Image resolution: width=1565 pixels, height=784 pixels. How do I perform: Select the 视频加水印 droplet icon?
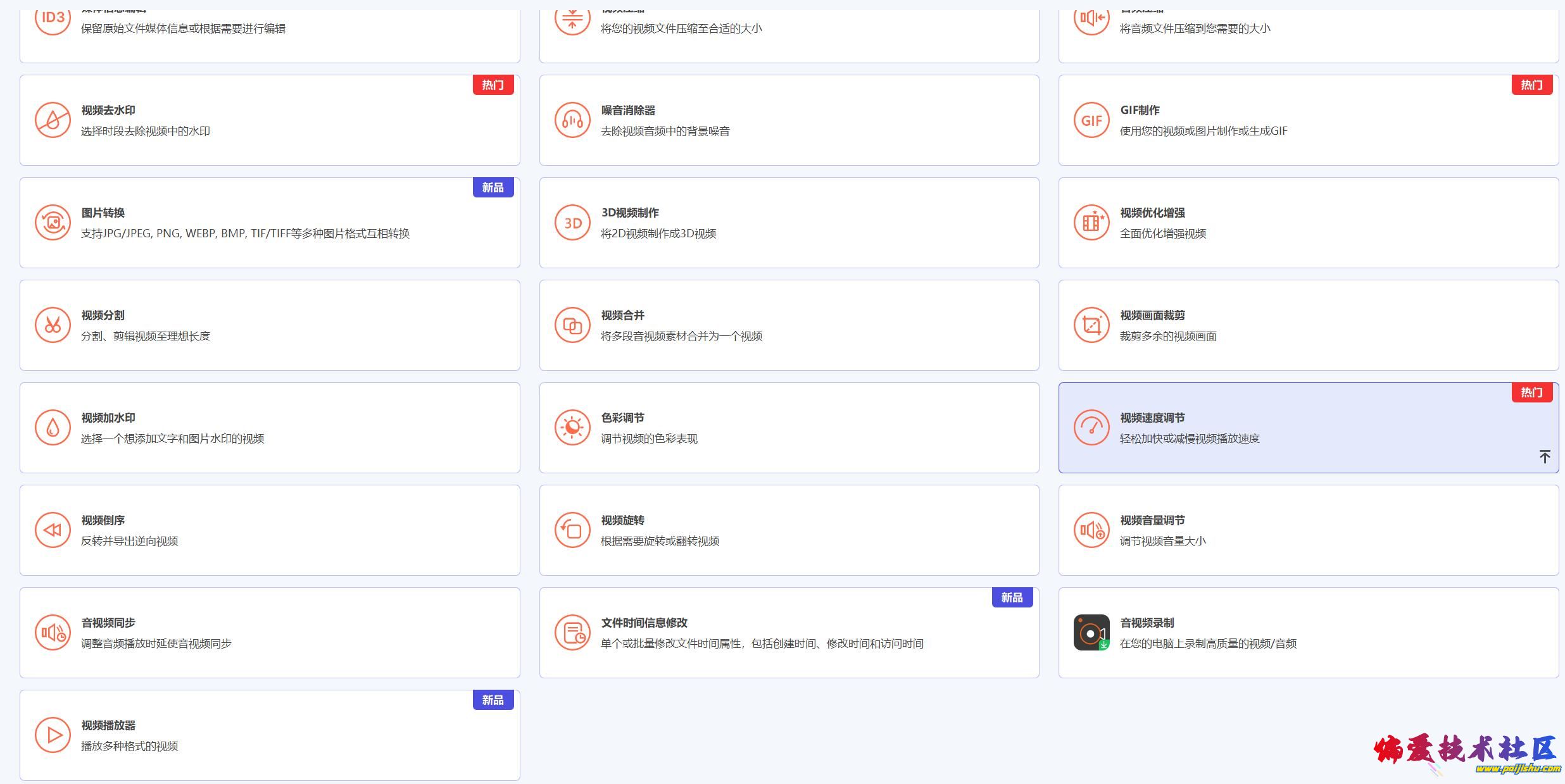click(53, 428)
